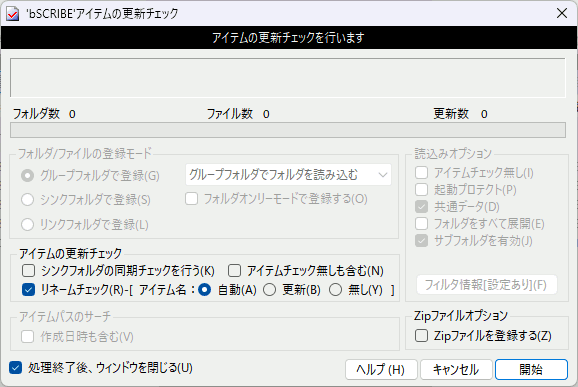Close the update check dialog window
578x387 pixels.
(x=562, y=13)
